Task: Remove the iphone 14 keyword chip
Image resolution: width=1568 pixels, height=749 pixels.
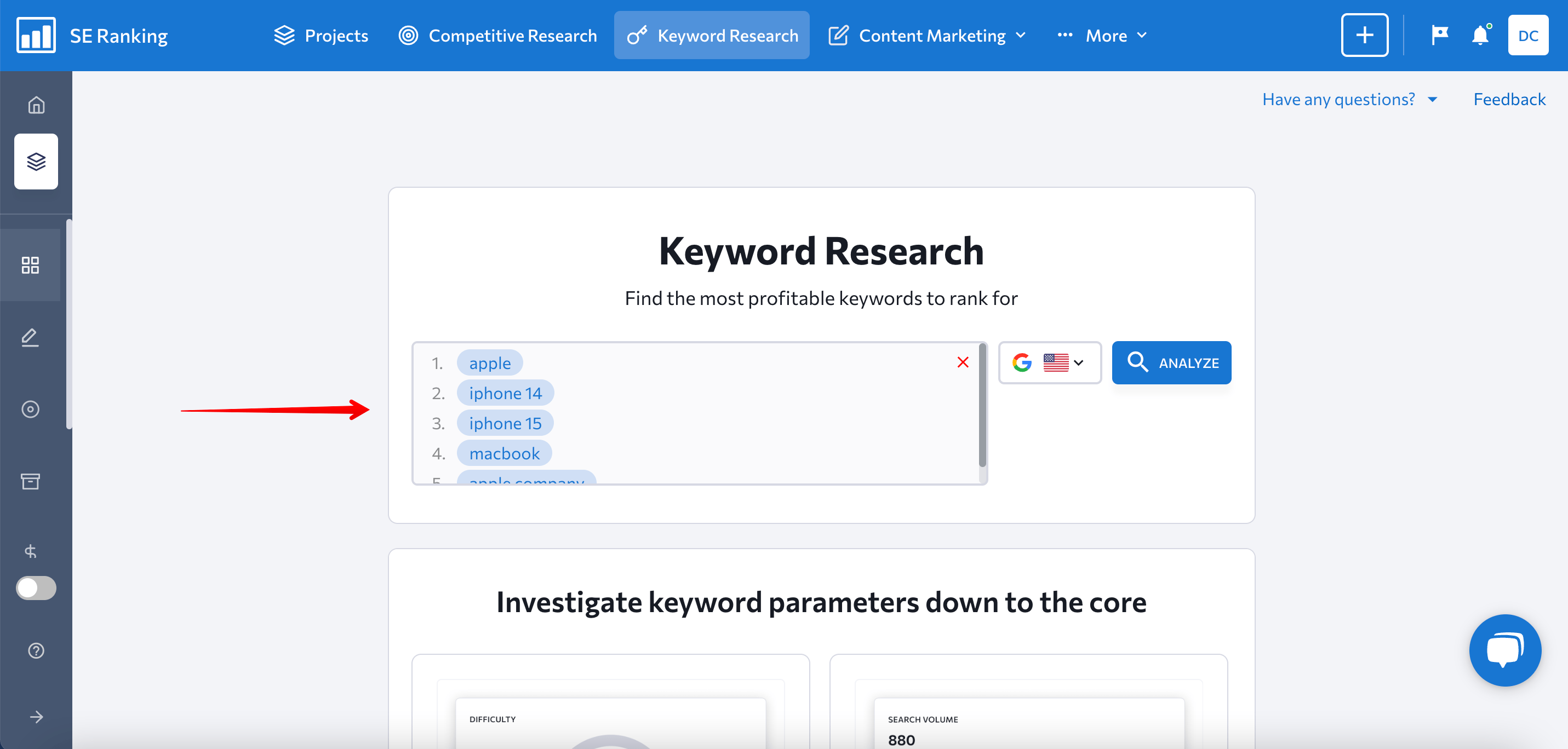Action: (505, 393)
